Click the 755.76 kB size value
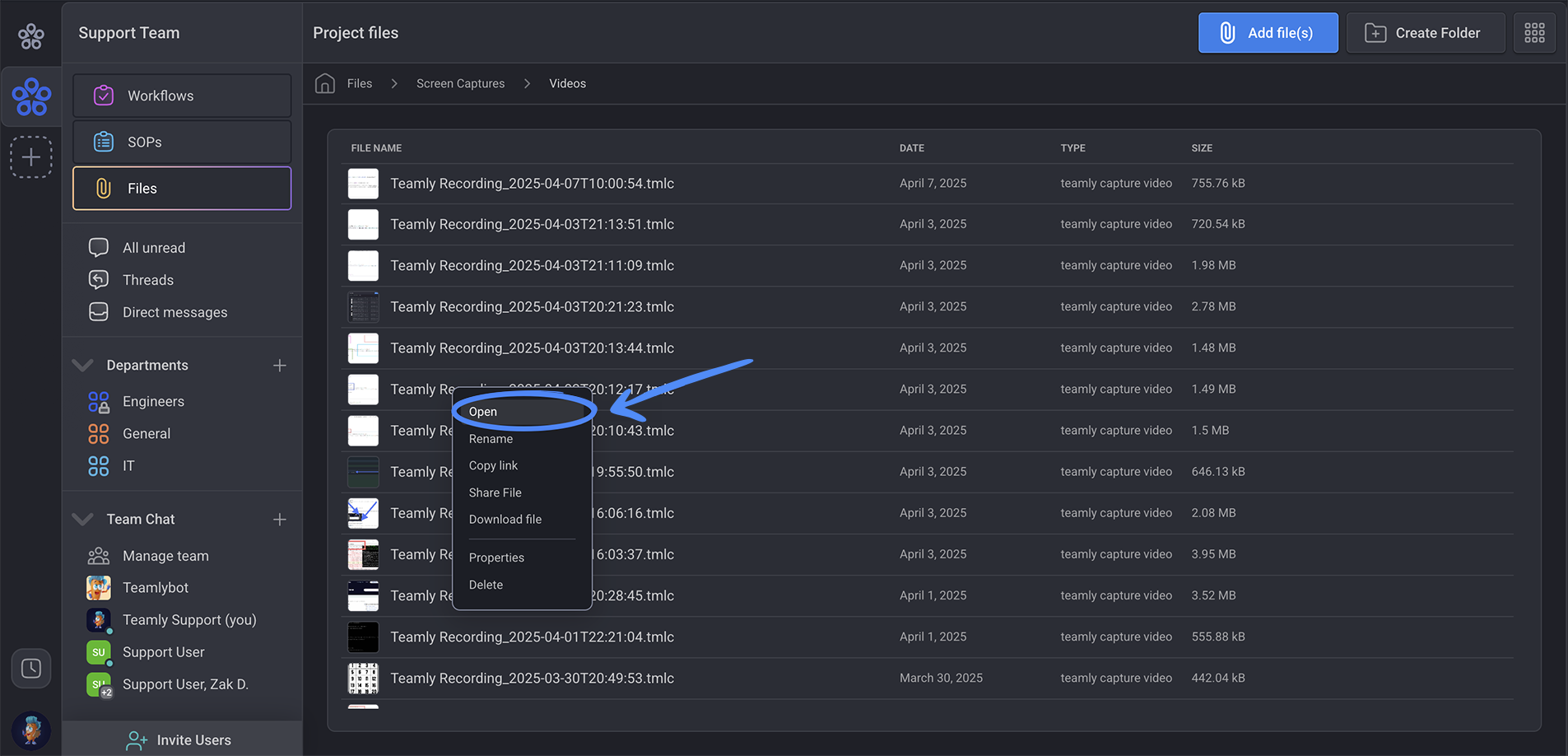1568x756 pixels. 1218,183
